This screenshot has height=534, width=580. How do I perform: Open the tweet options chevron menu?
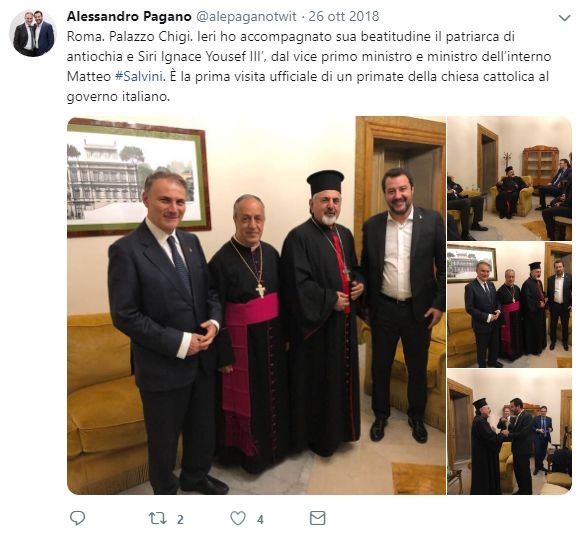point(564,18)
